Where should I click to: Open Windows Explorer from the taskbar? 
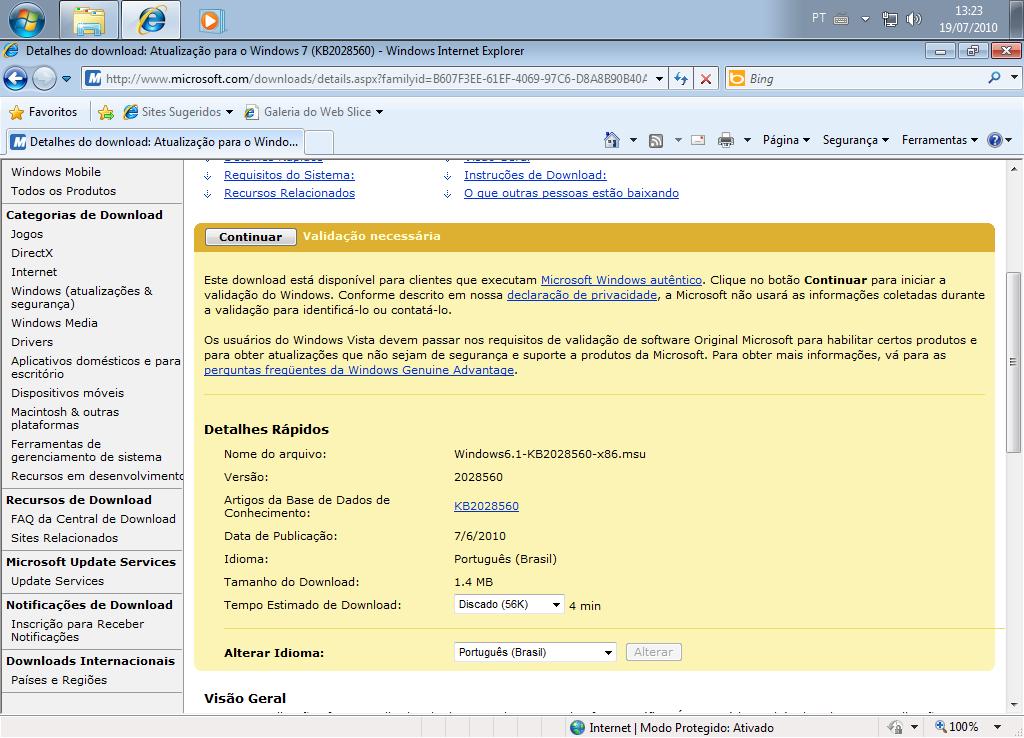click(x=89, y=20)
